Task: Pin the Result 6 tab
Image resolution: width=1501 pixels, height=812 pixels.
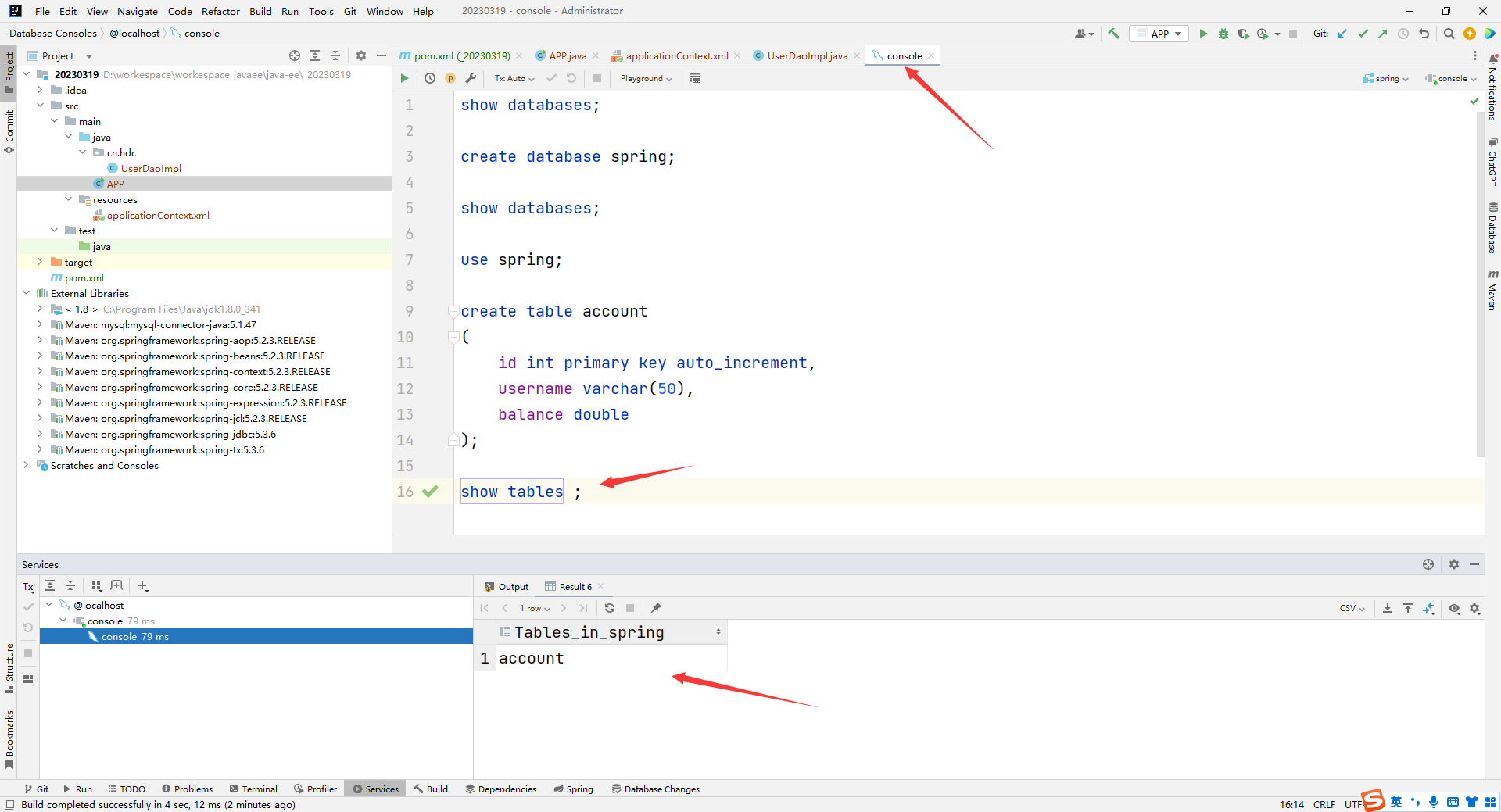Action: 655,608
